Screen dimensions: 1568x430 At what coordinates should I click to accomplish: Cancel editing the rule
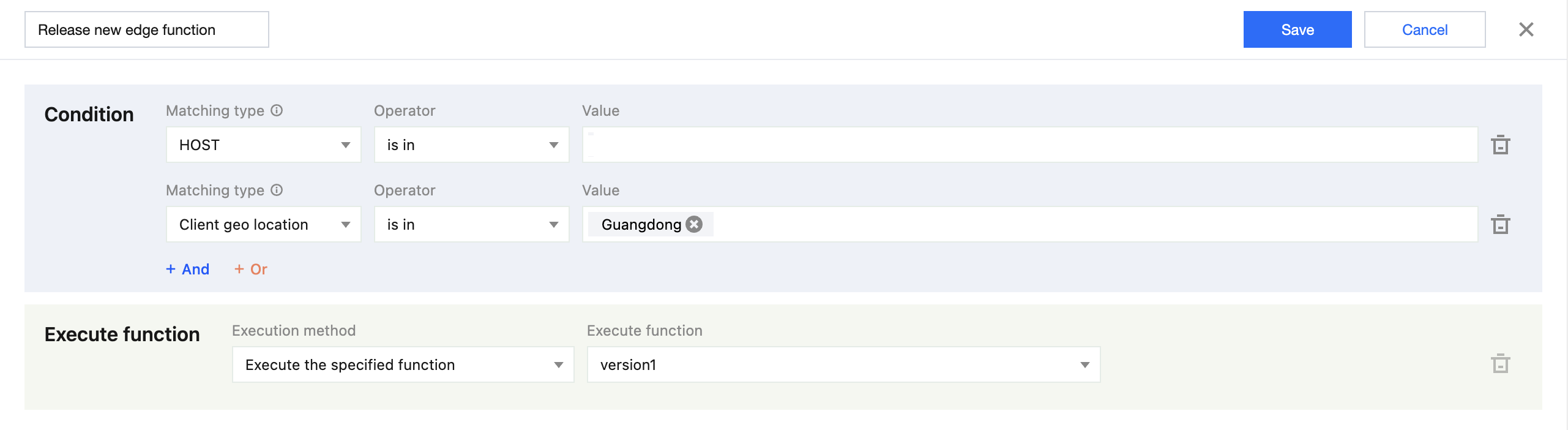(1424, 29)
